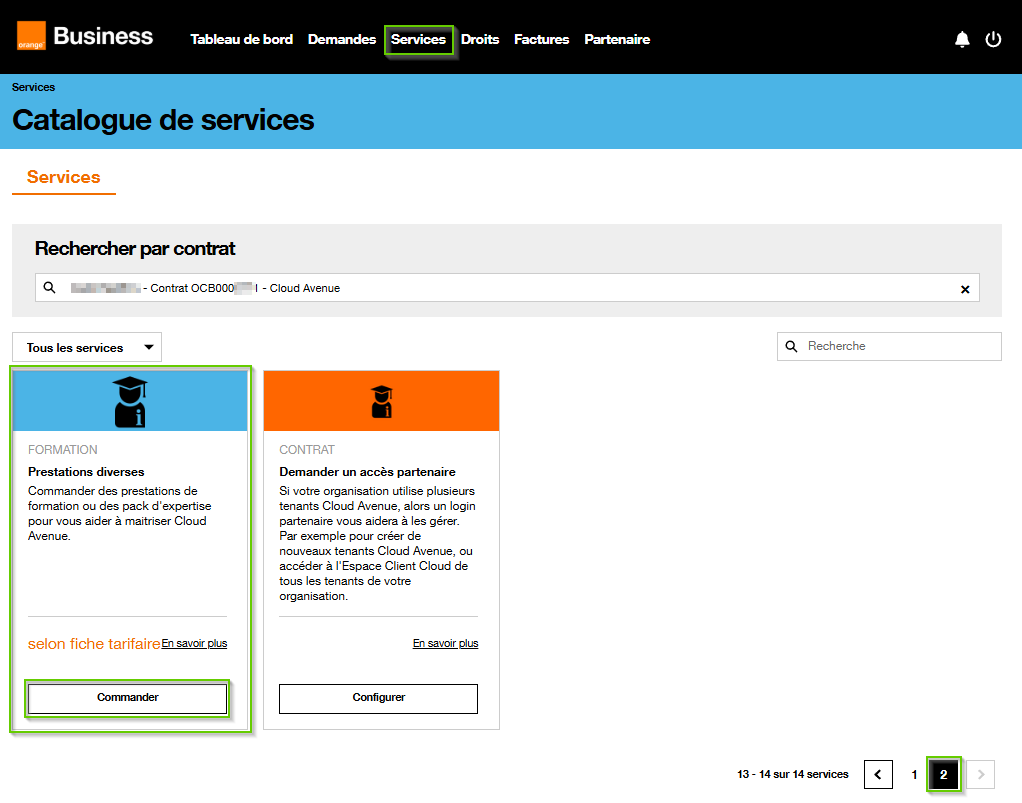Click the Catalogue de services heading

point(164,120)
